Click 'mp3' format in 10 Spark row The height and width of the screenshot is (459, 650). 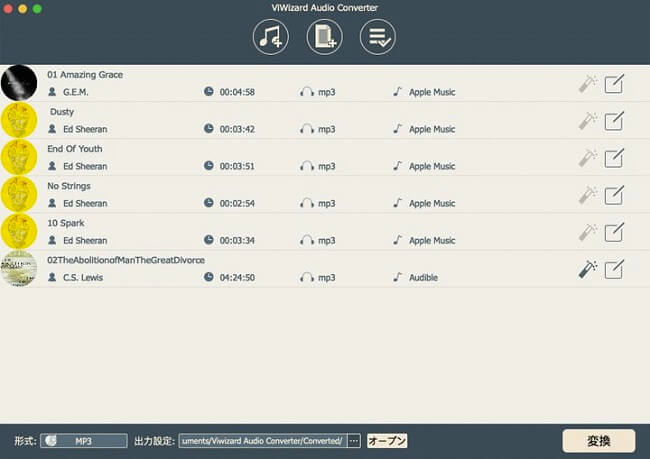[x=327, y=240]
